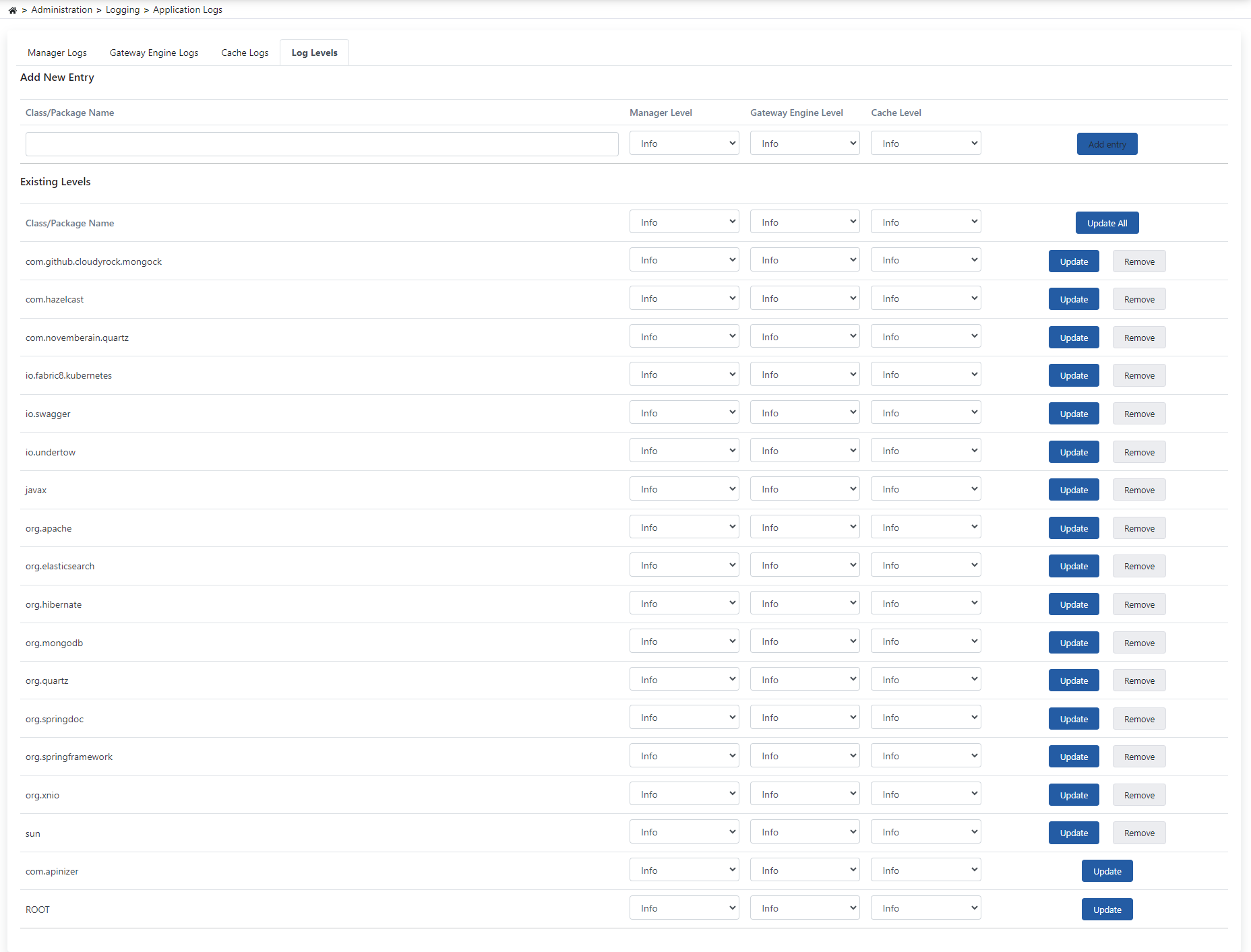
Task: Open the Manager Logs tab
Action: (57, 53)
